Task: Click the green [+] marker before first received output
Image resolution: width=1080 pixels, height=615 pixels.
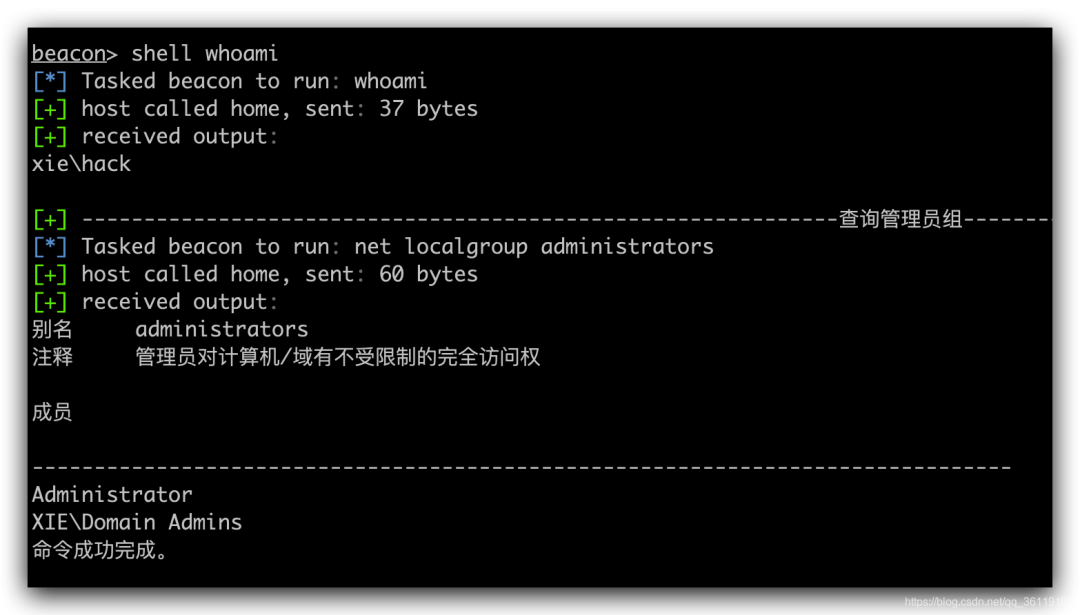Action: (50, 136)
